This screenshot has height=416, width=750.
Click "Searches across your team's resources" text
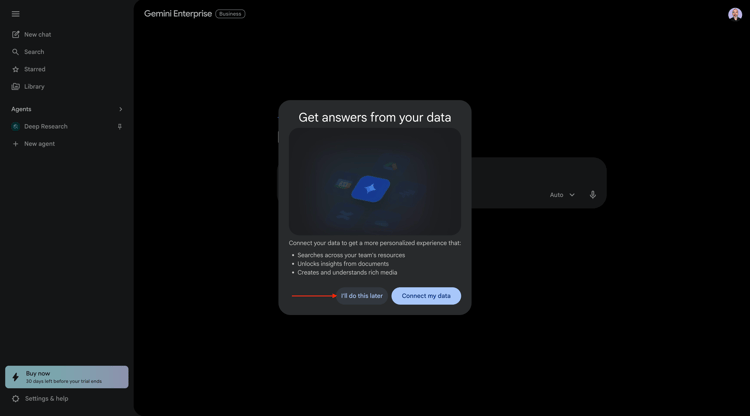coord(351,255)
